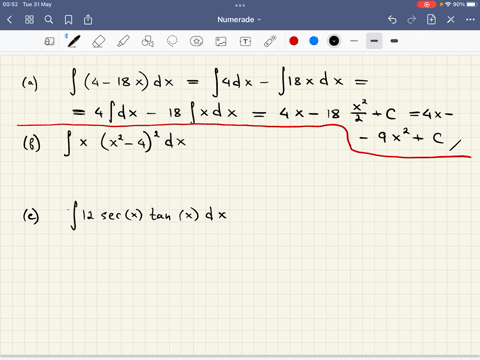This screenshot has width=480, height=360.
Task: Select the Eraser tool
Action: (98, 41)
